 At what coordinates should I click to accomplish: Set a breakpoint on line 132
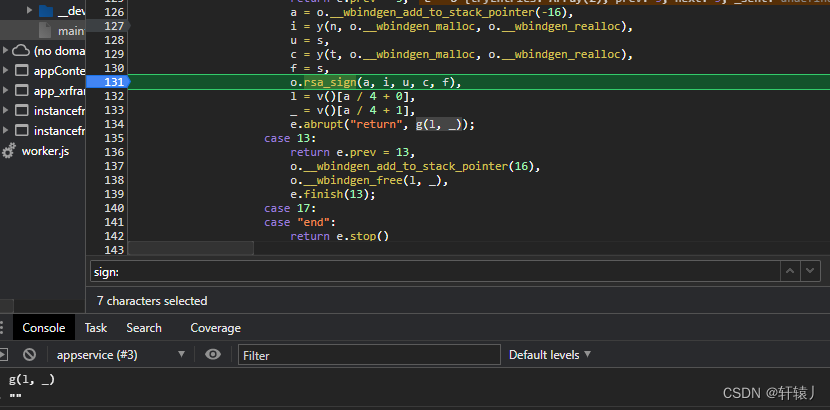point(114,96)
